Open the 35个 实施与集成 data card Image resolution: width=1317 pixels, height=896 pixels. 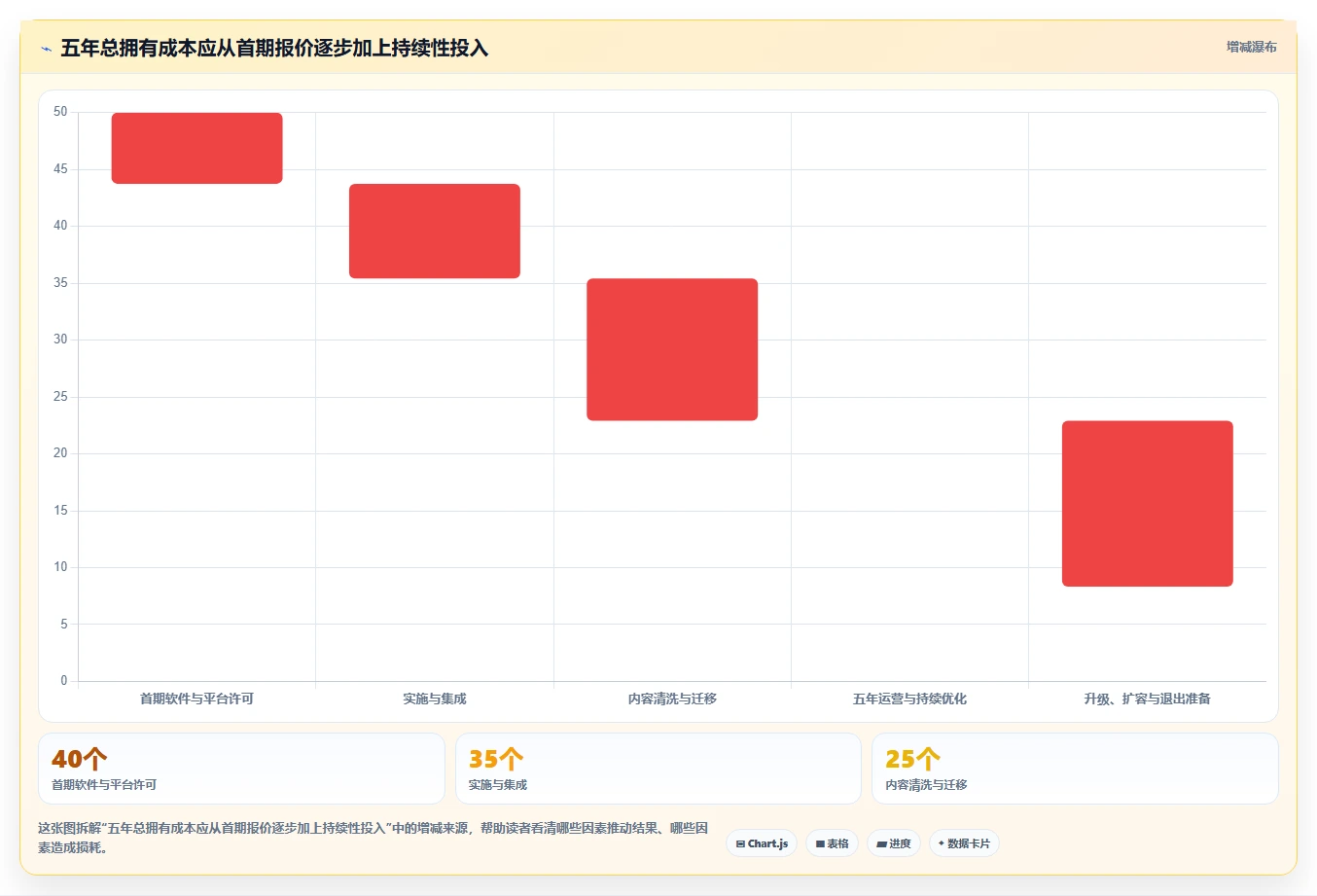658,769
